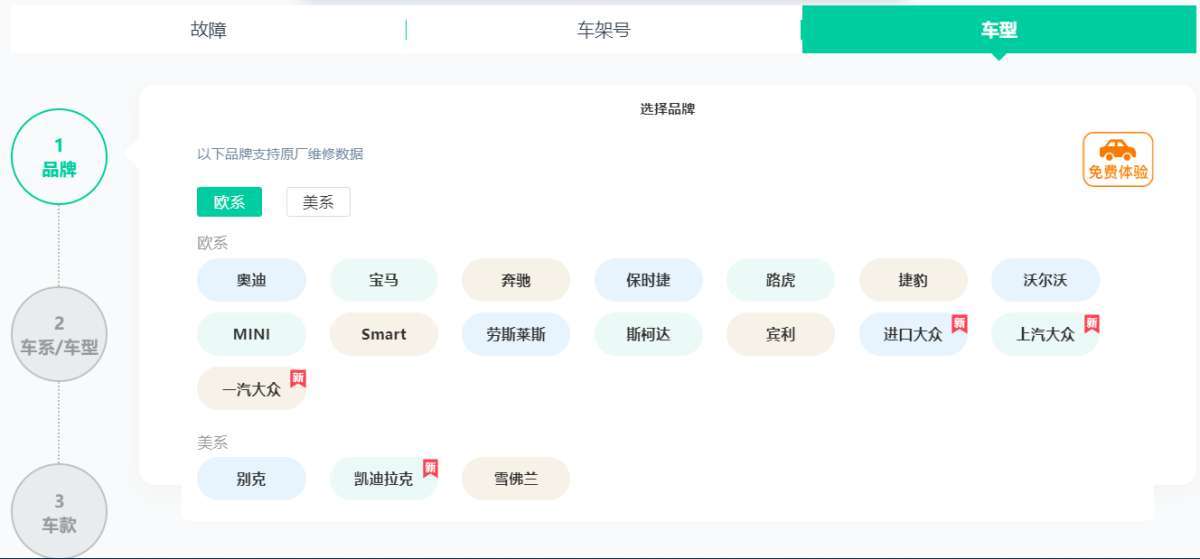Go to step 3 车款
Viewport: 1200px width, 559px height.
click(x=59, y=512)
